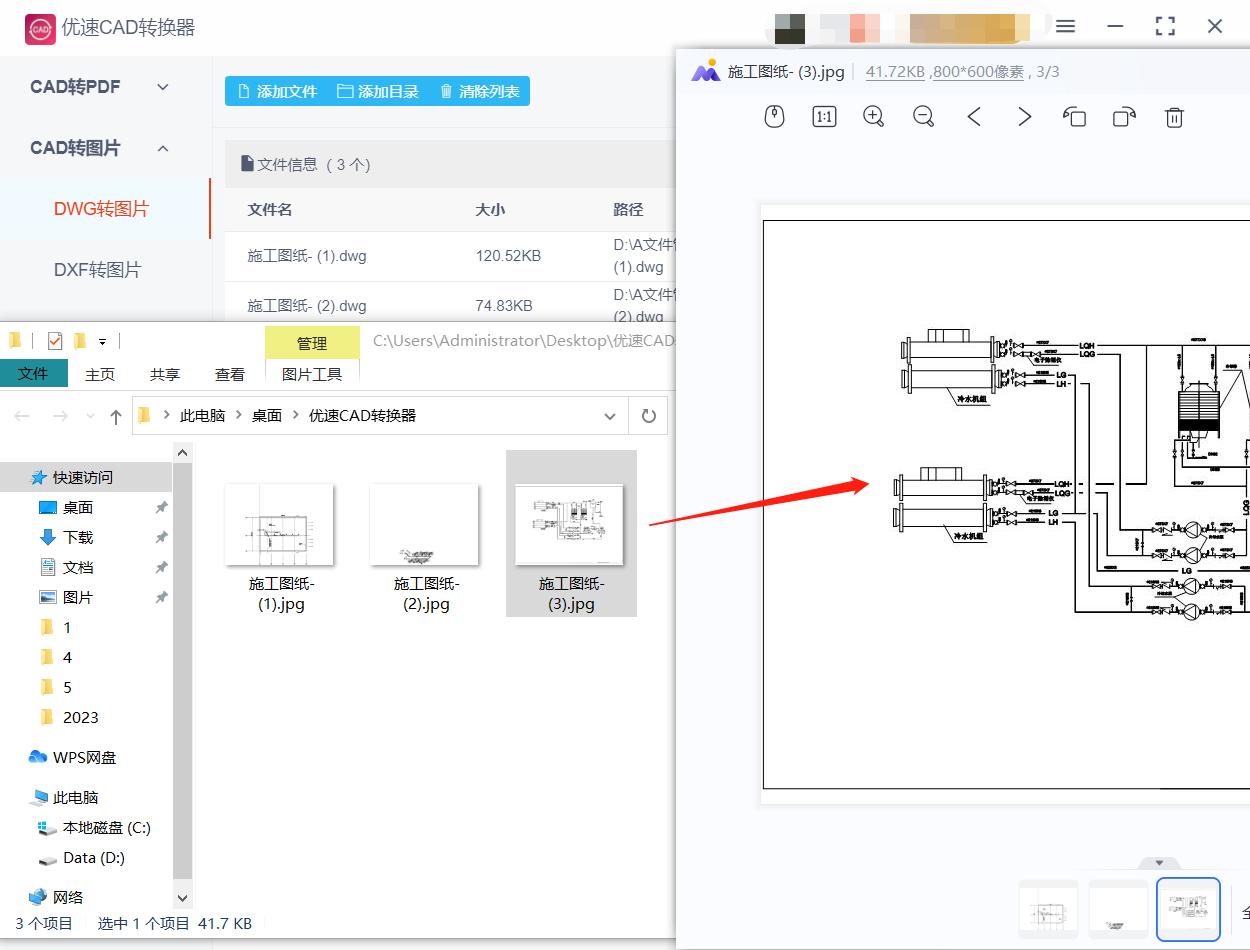The height and width of the screenshot is (950, 1250).
Task: Expand the CAD转PDF section
Action: coord(163,87)
